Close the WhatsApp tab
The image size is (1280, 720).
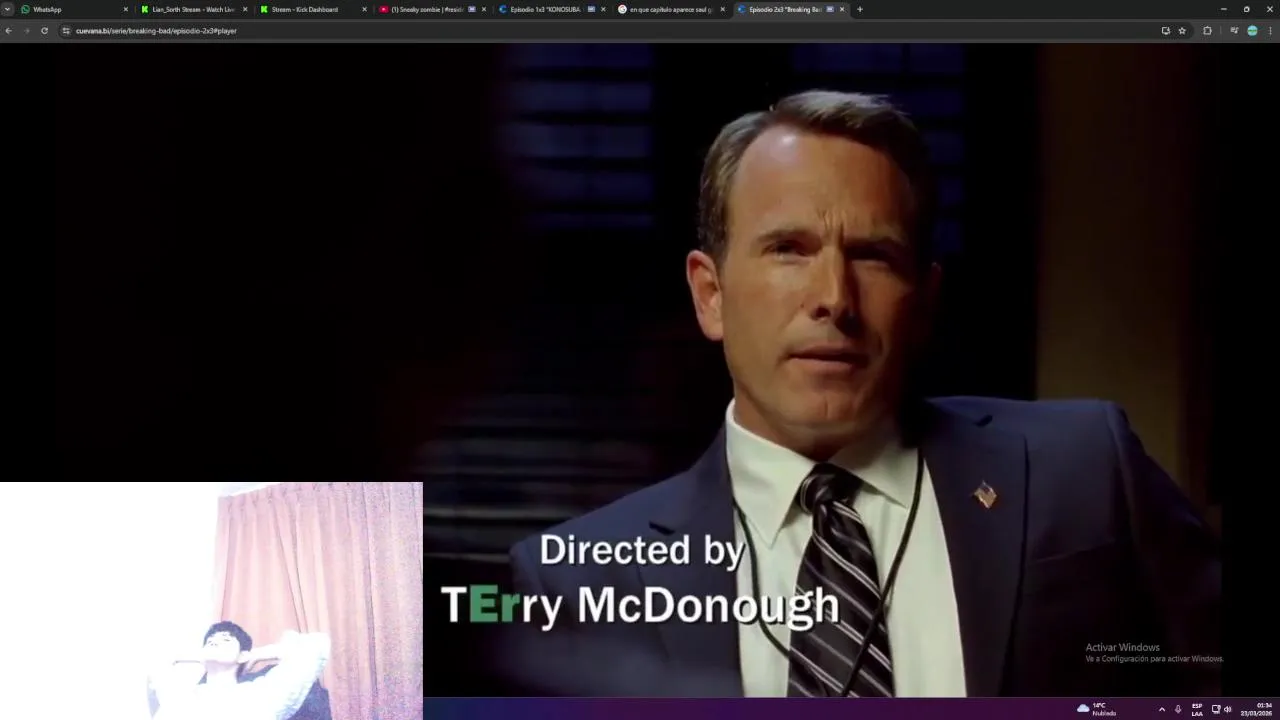pos(126,9)
